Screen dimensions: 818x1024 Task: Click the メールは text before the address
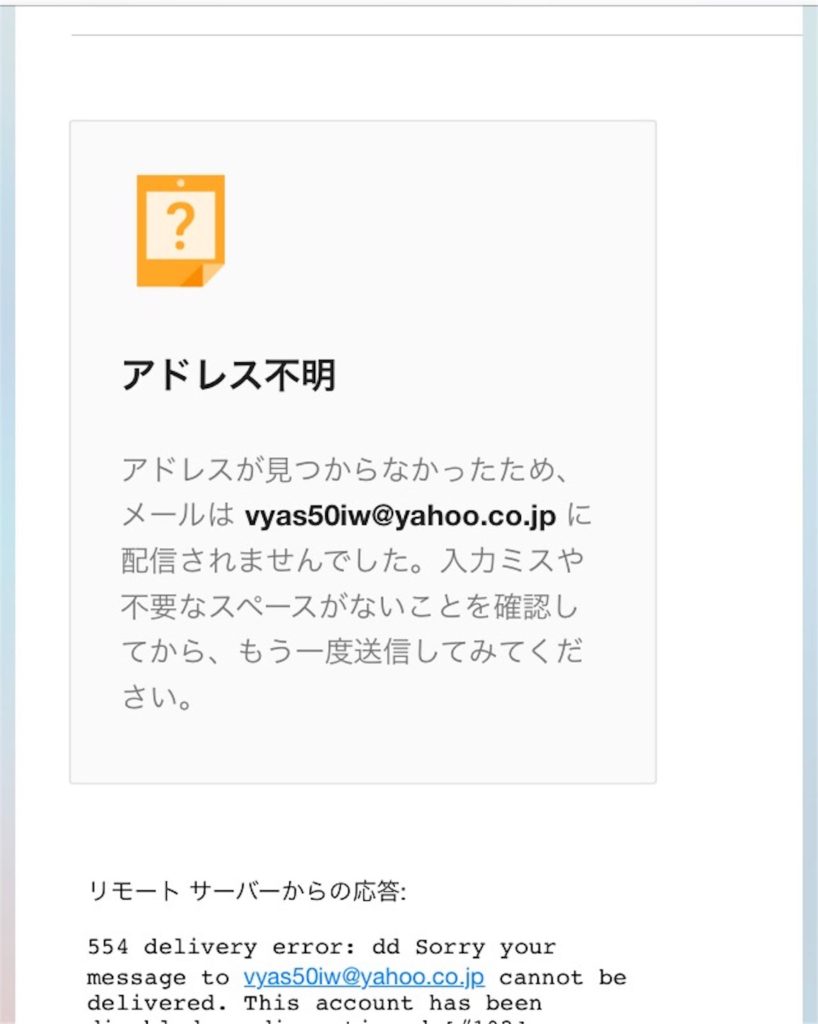click(x=178, y=516)
